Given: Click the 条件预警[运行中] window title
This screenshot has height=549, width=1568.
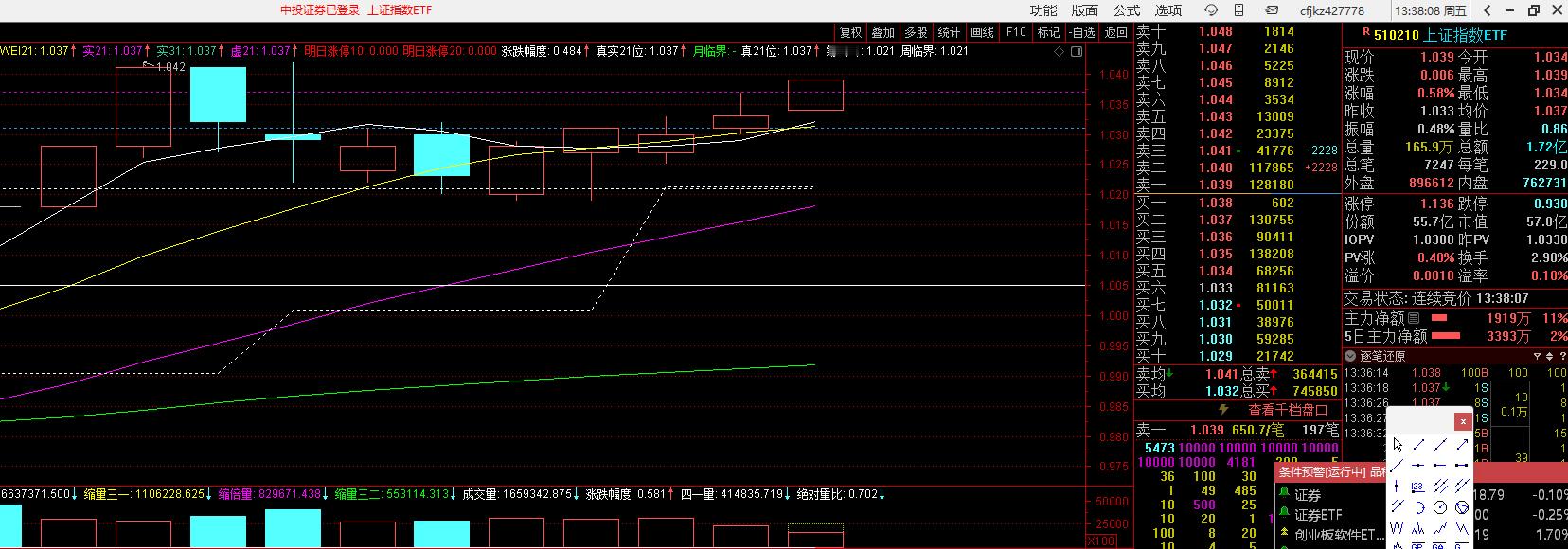Looking at the screenshot, I should click(1323, 471).
